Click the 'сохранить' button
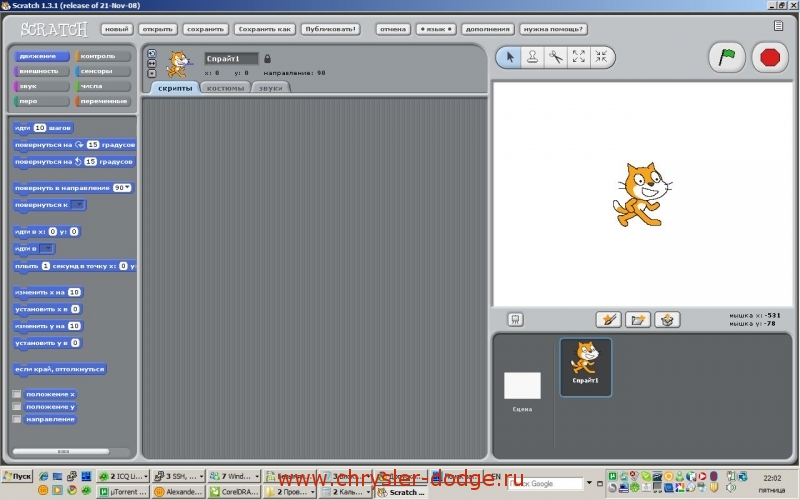 pos(205,29)
